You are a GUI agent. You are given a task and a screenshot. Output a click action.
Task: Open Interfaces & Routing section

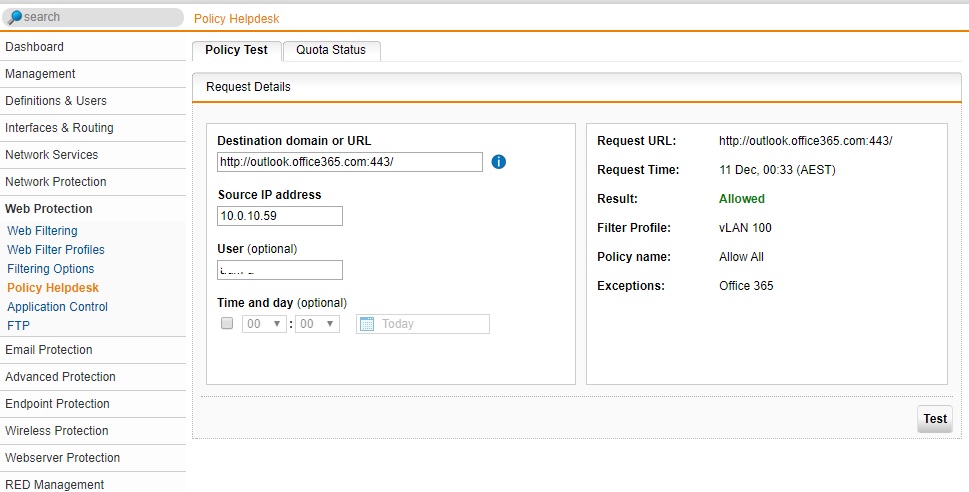[x=93, y=128]
